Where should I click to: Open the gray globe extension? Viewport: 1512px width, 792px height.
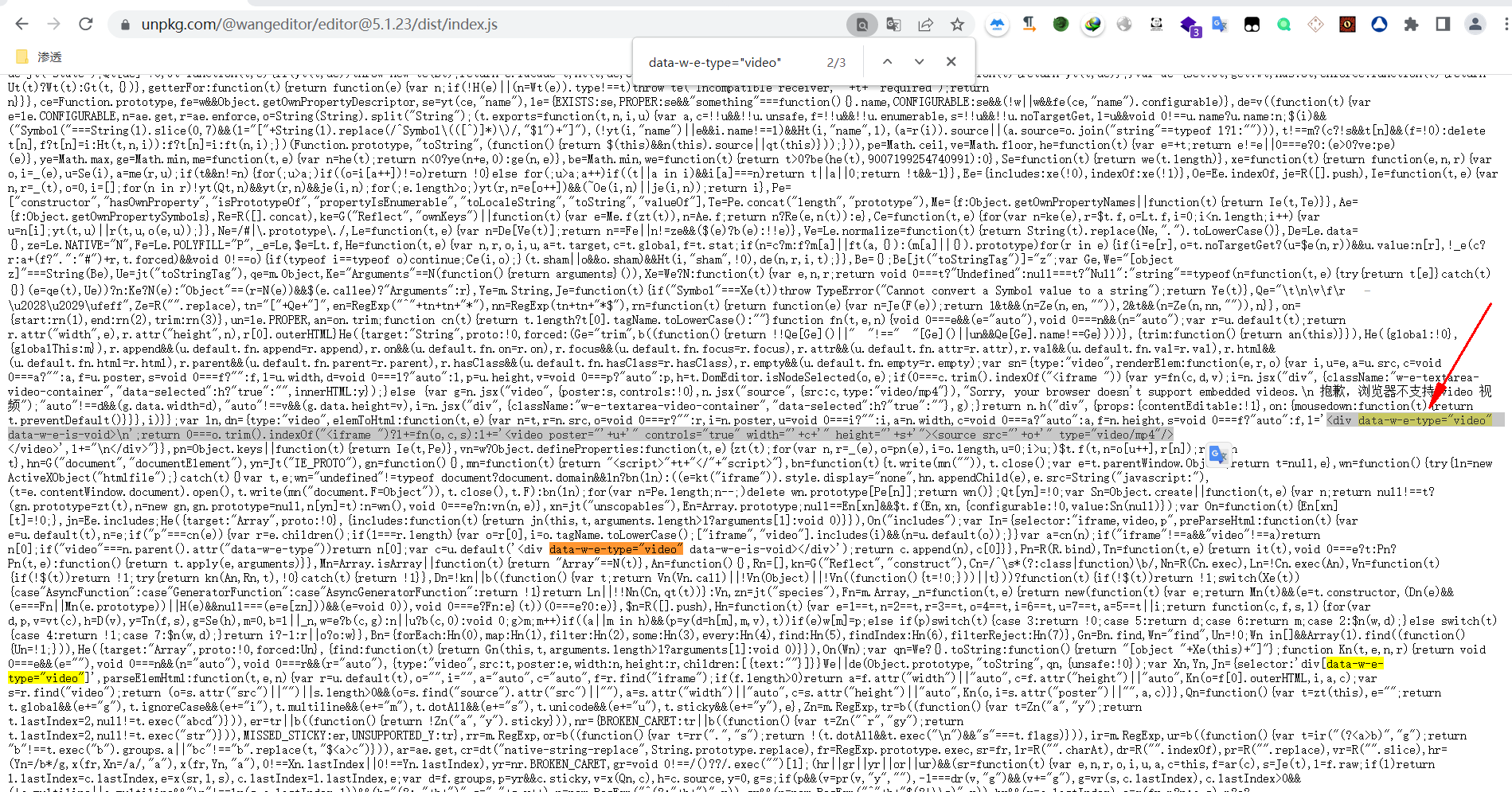1124,24
